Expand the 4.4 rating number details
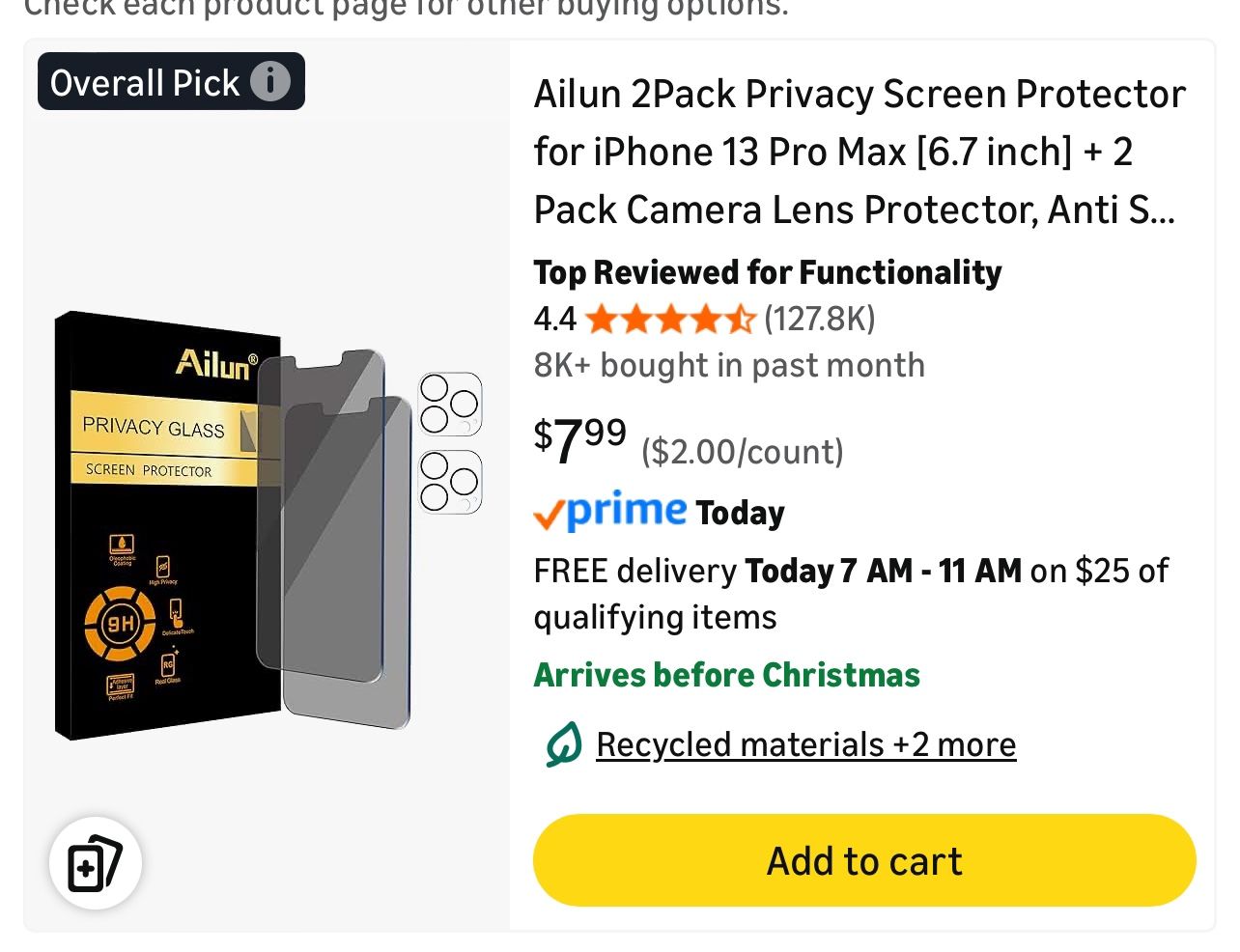The height and width of the screenshot is (952, 1240). pos(554,319)
